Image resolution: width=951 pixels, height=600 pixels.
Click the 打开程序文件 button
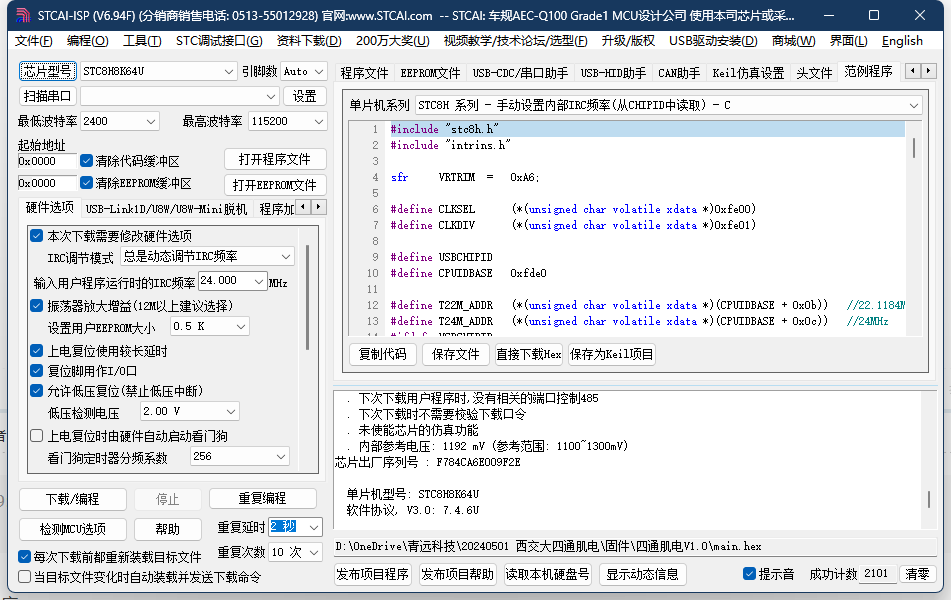pos(274,160)
